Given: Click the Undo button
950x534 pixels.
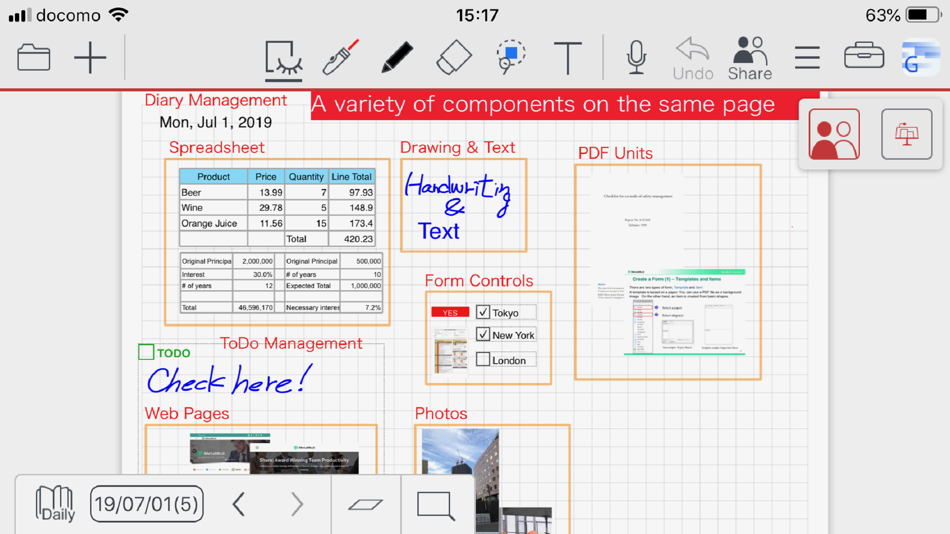Looking at the screenshot, I should pyautogui.click(x=693, y=59).
